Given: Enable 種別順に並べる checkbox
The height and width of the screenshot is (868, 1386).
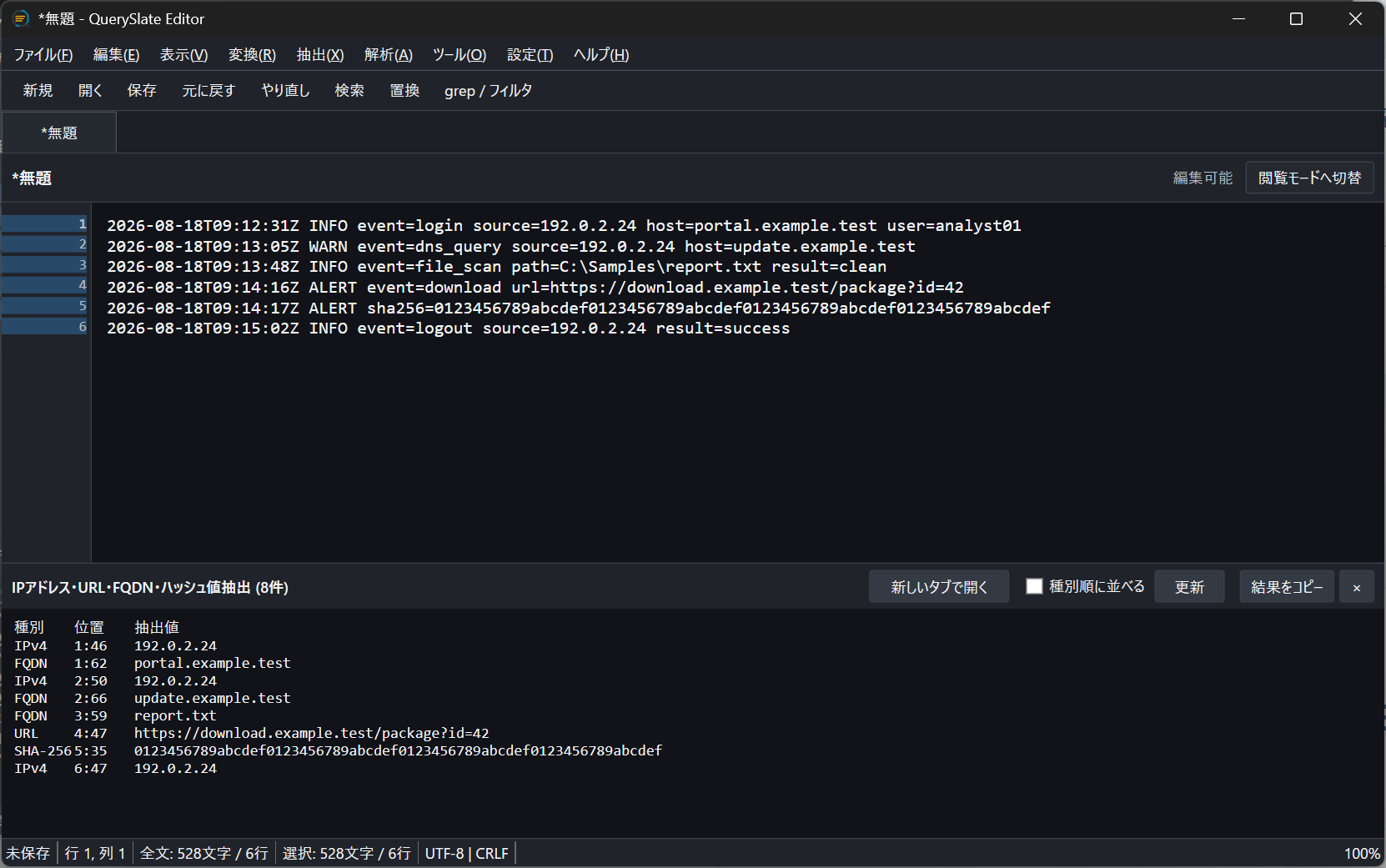Looking at the screenshot, I should (1034, 586).
